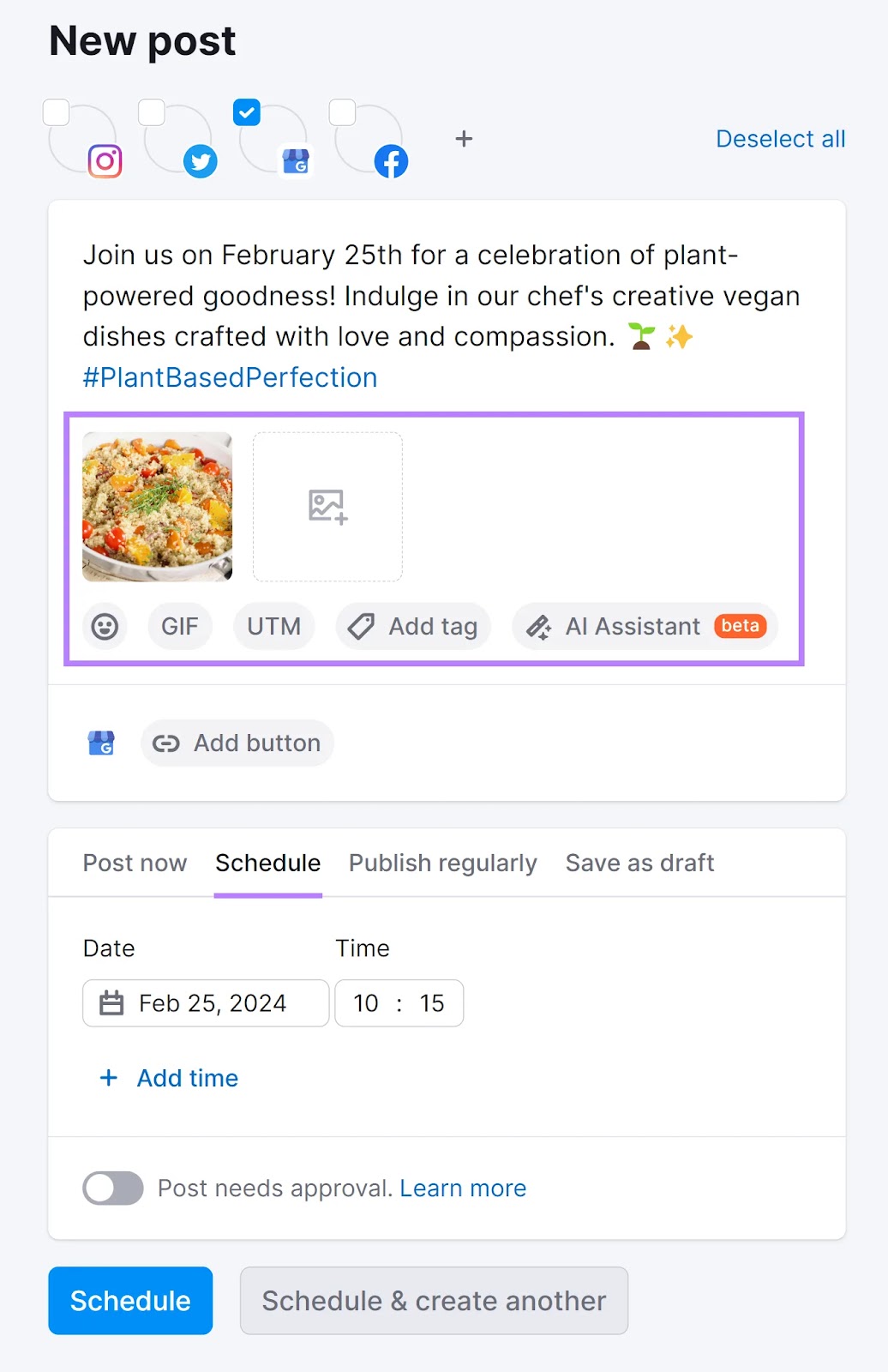The height and width of the screenshot is (1372, 888).
Task: Click the Deselect all link
Action: click(780, 138)
